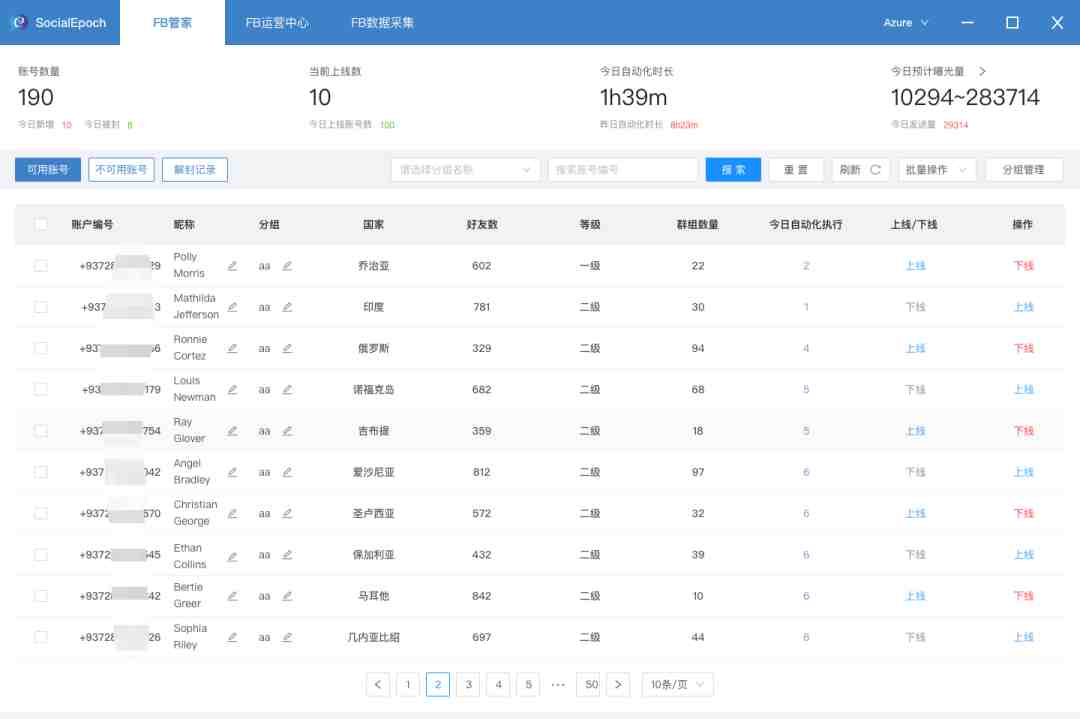The image size is (1080, 719).
Task: Edit group pencil icon in Polly Morris row
Action: click(x=287, y=266)
